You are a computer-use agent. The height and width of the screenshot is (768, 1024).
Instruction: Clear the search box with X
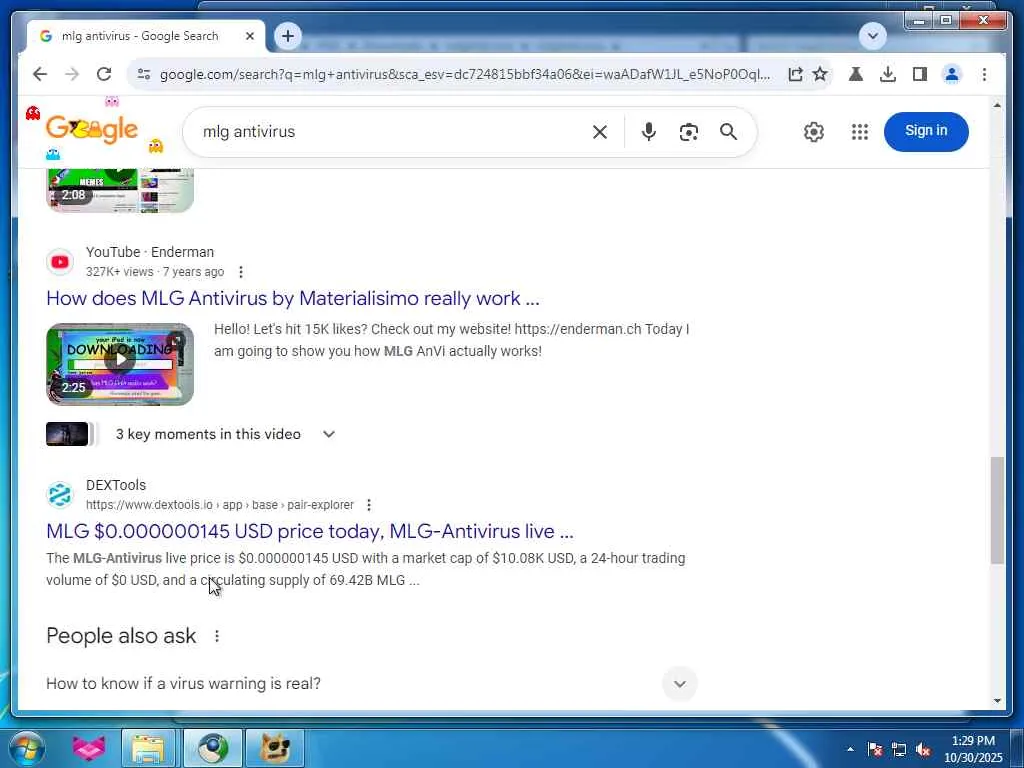[x=600, y=132]
